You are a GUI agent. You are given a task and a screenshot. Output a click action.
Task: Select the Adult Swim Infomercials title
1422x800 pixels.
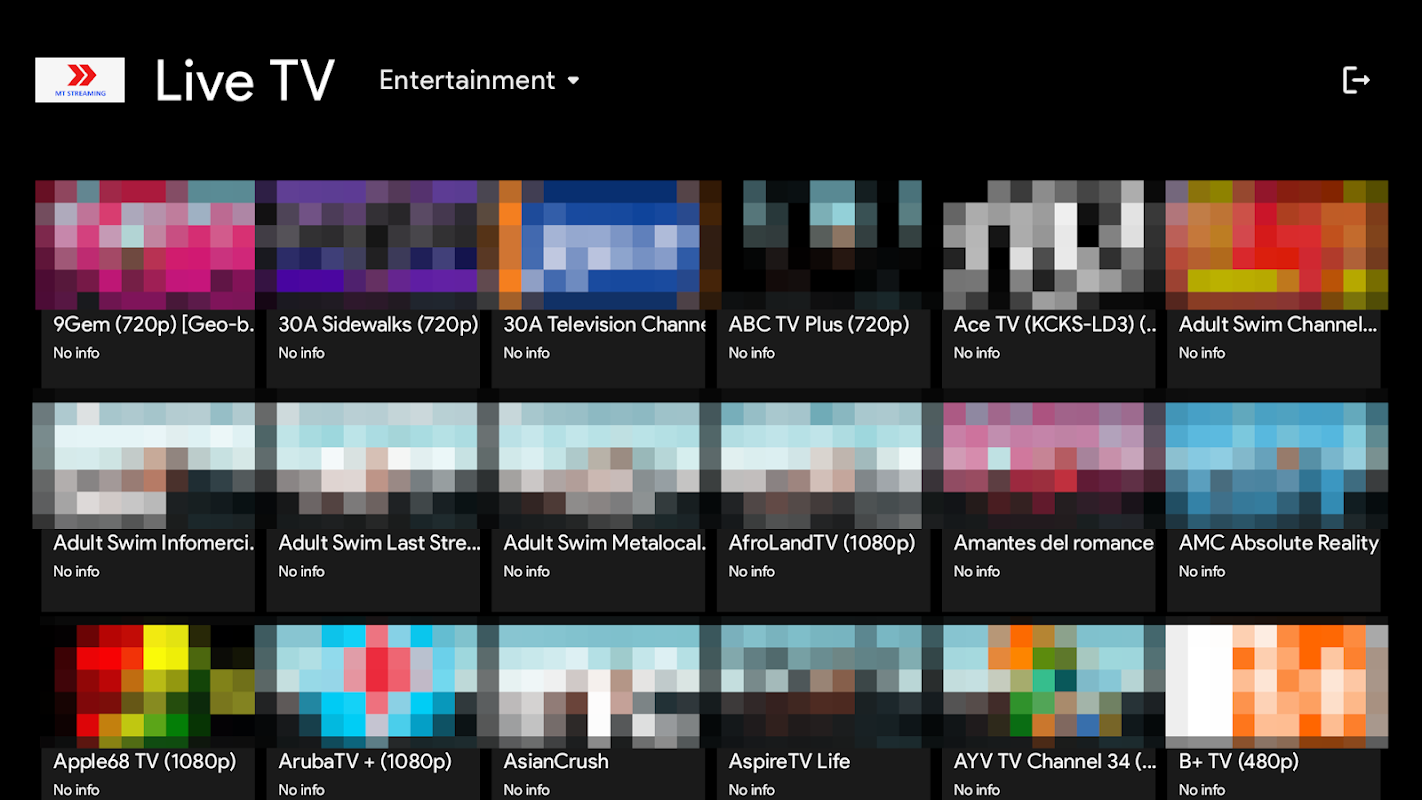(154, 543)
